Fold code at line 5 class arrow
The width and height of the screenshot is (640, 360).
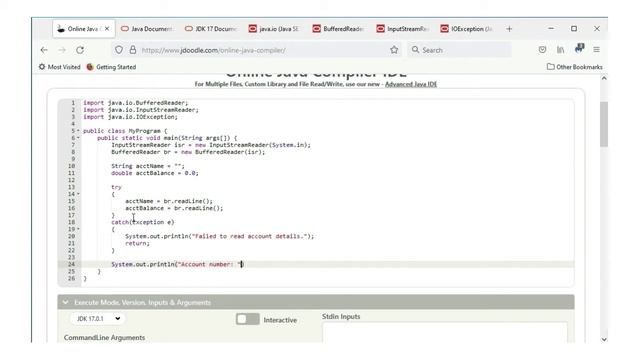pyautogui.click(x=78, y=131)
